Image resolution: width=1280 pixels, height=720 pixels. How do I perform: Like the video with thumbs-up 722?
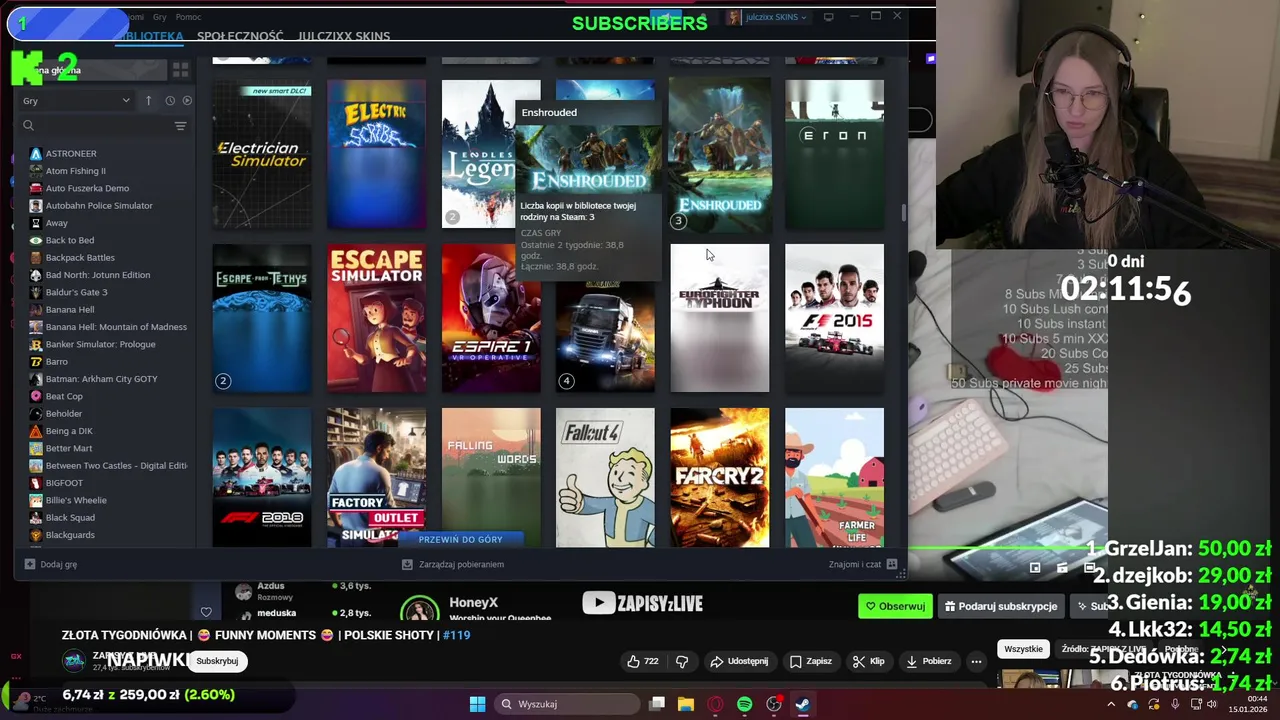point(642,661)
